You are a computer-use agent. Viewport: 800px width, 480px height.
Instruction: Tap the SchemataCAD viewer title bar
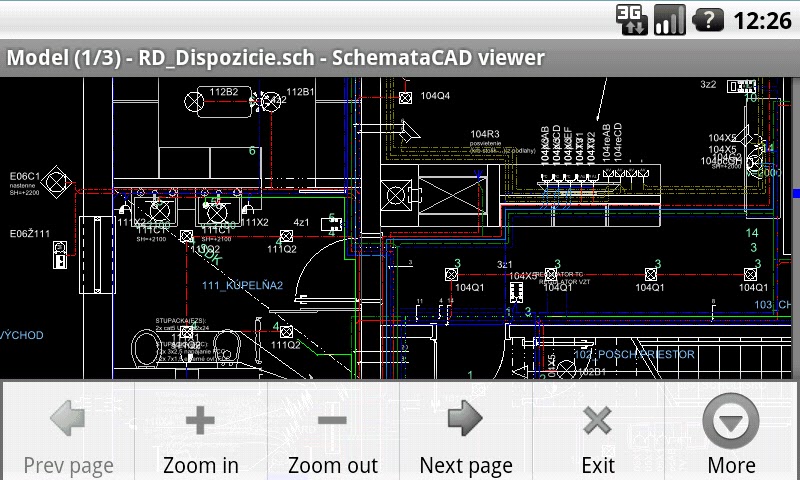(276, 57)
